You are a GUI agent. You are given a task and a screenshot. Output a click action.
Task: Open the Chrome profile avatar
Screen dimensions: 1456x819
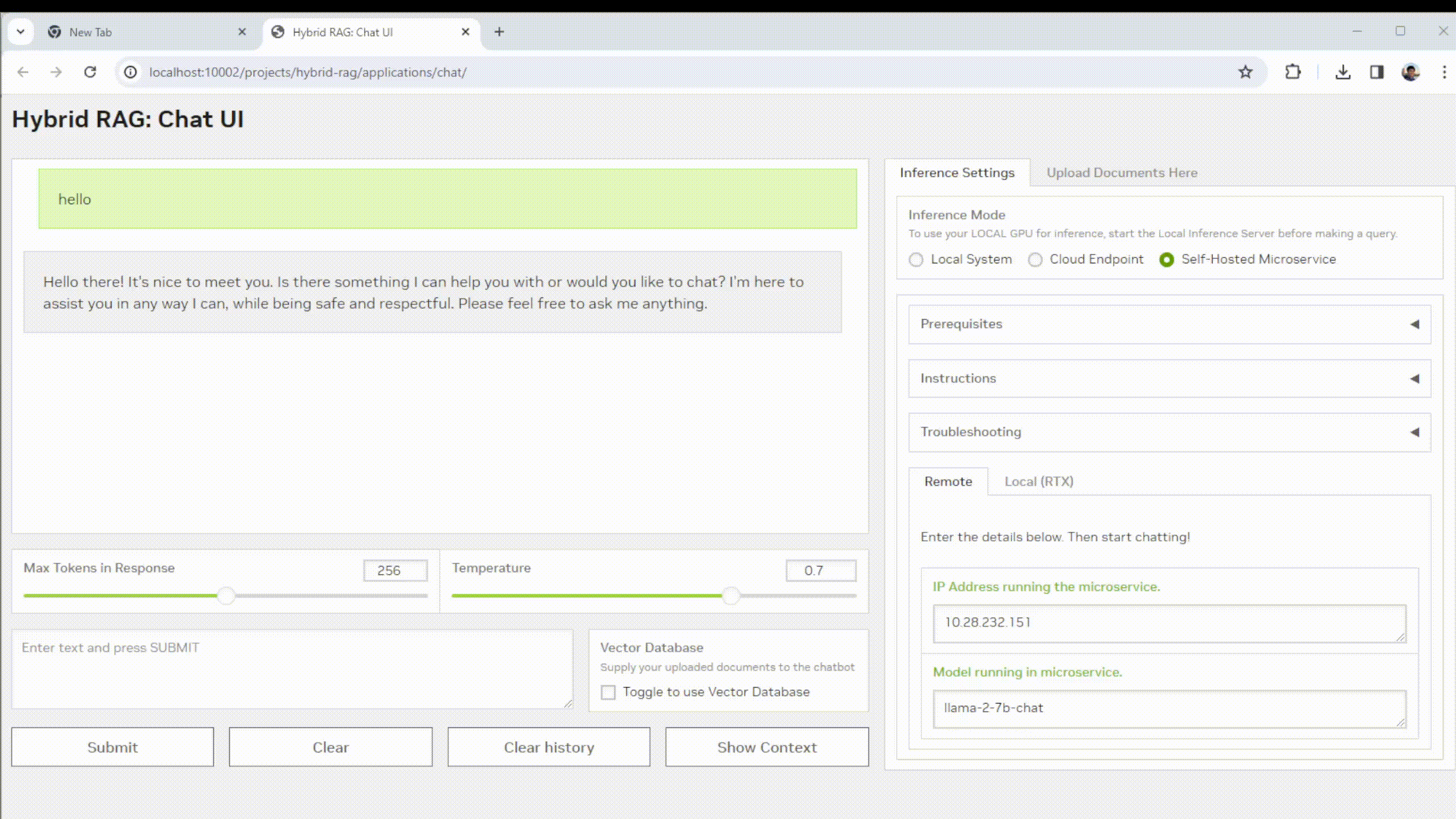point(1410,72)
